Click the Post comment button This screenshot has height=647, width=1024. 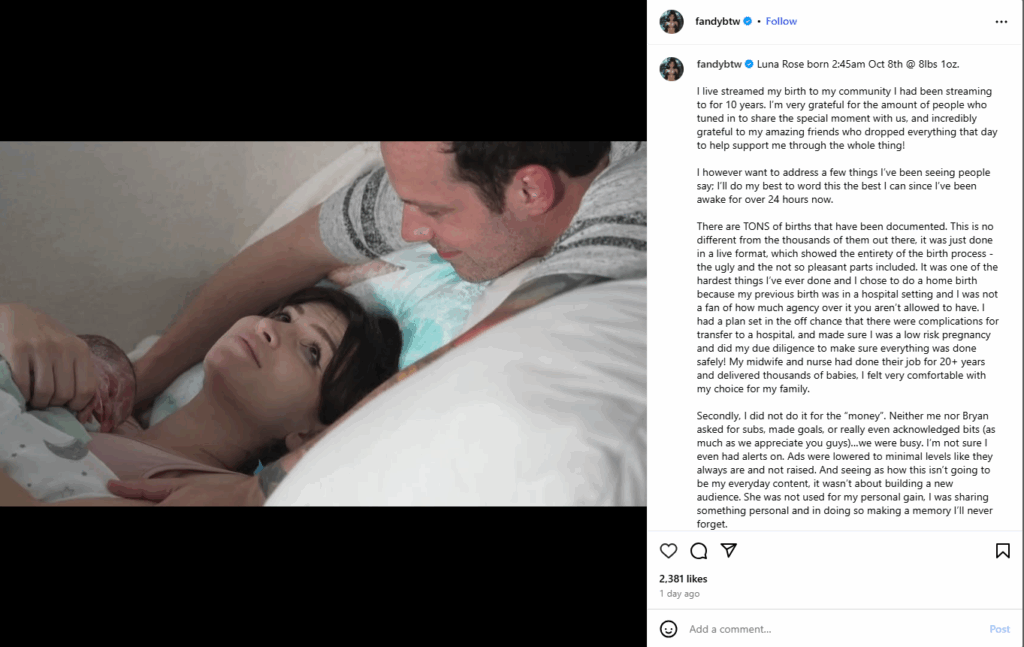pos(999,629)
